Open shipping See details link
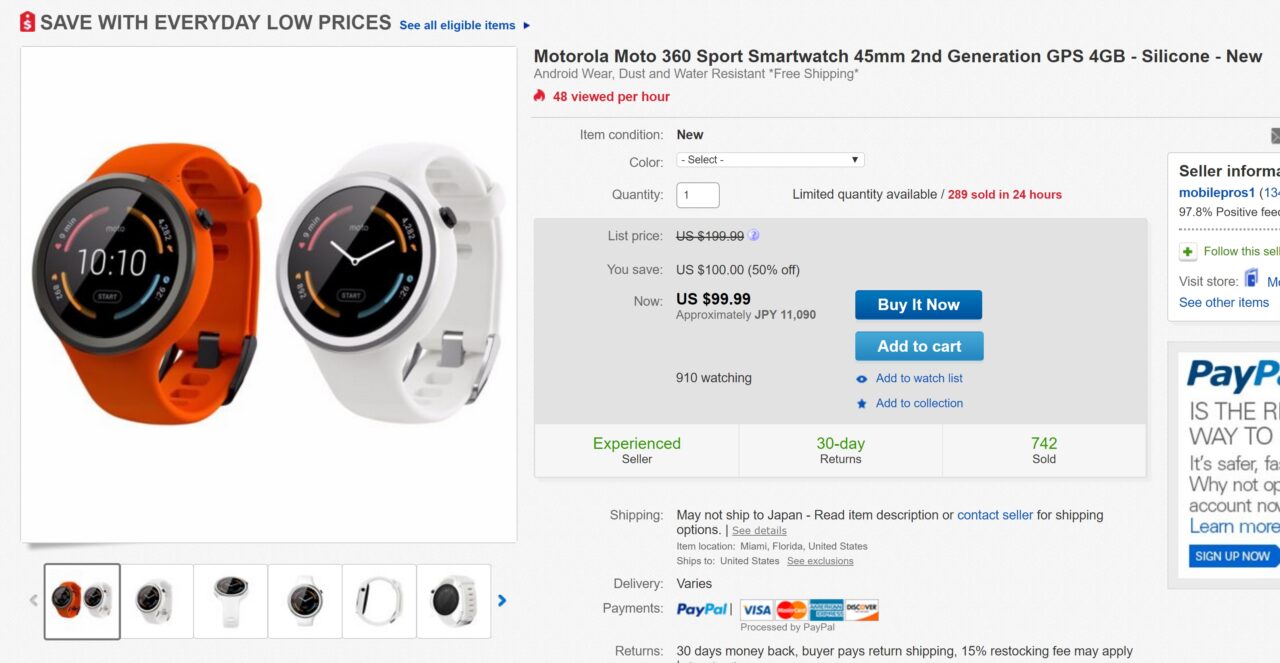The height and width of the screenshot is (663, 1280). point(759,531)
